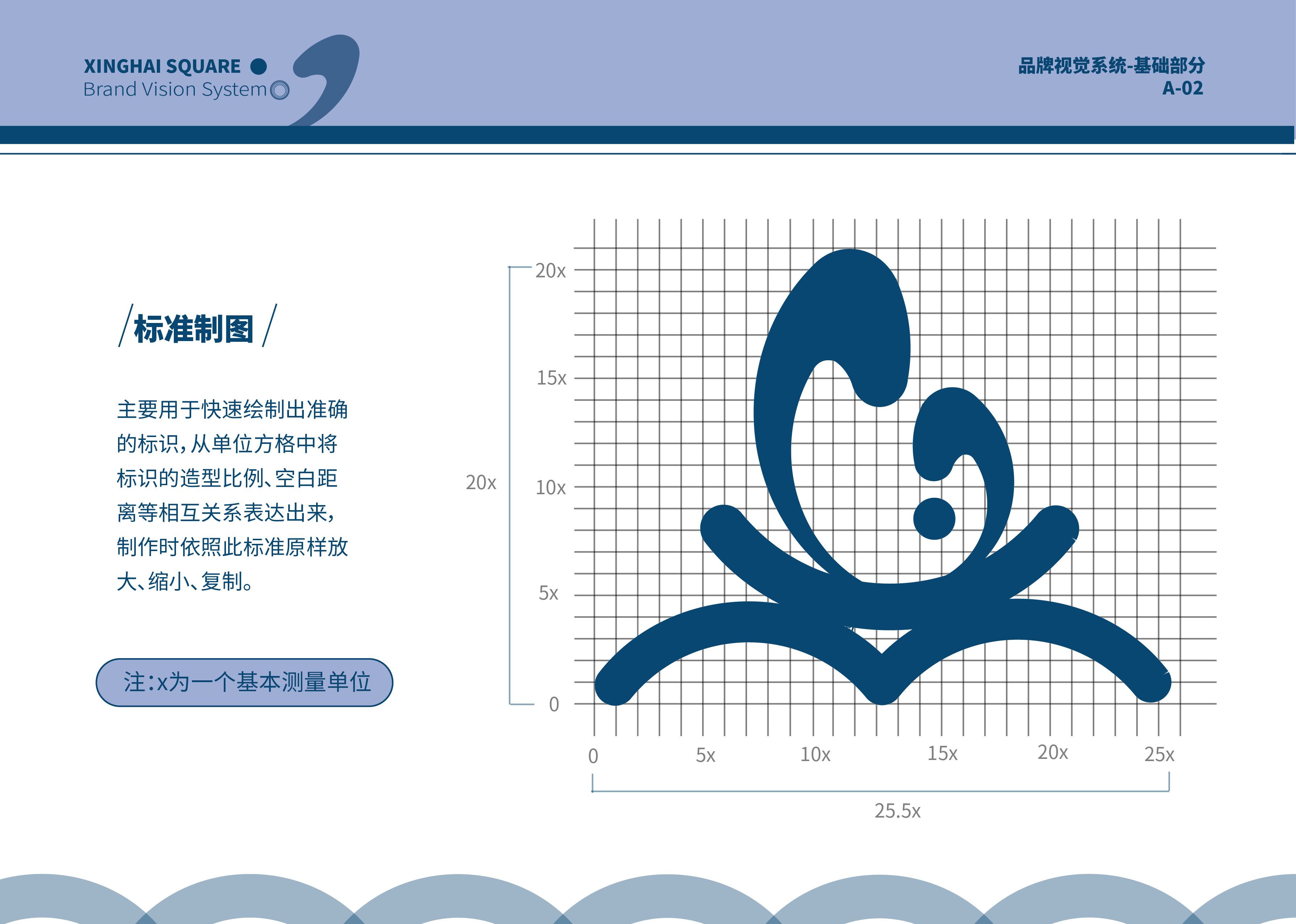Click the line "制作时依照此标准原样放"
The height and width of the screenshot is (924, 1296).
coord(232,547)
